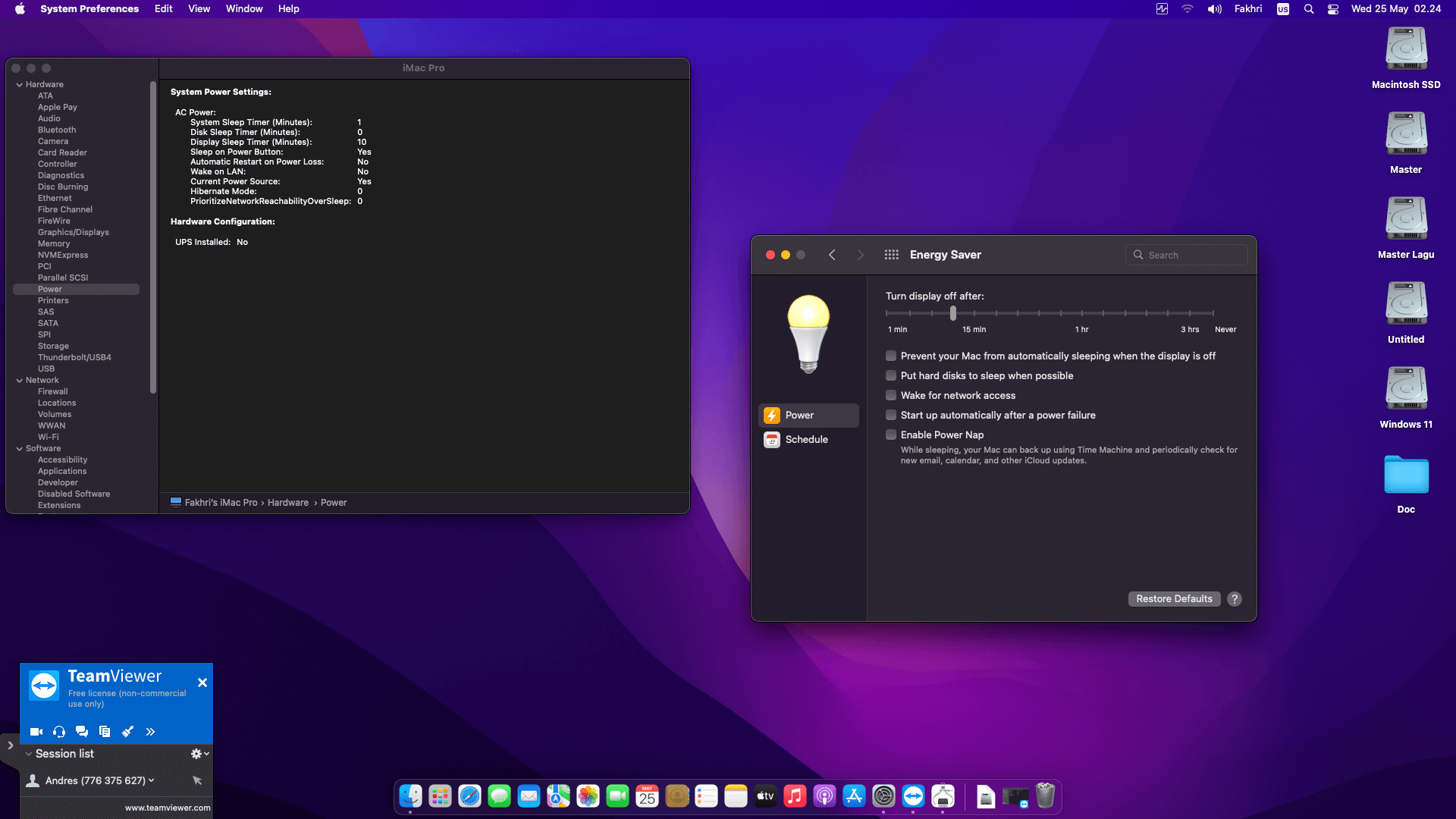Open Spotlight search in the menu bar

(1309, 9)
